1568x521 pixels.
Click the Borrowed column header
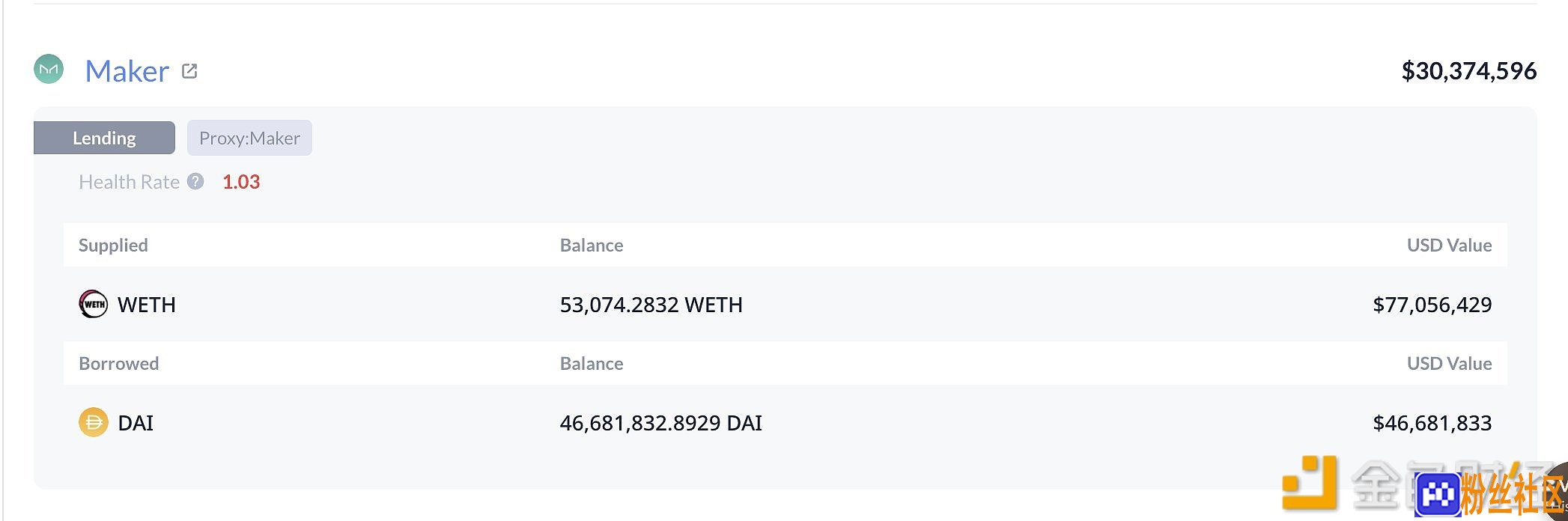(x=118, y=363)
